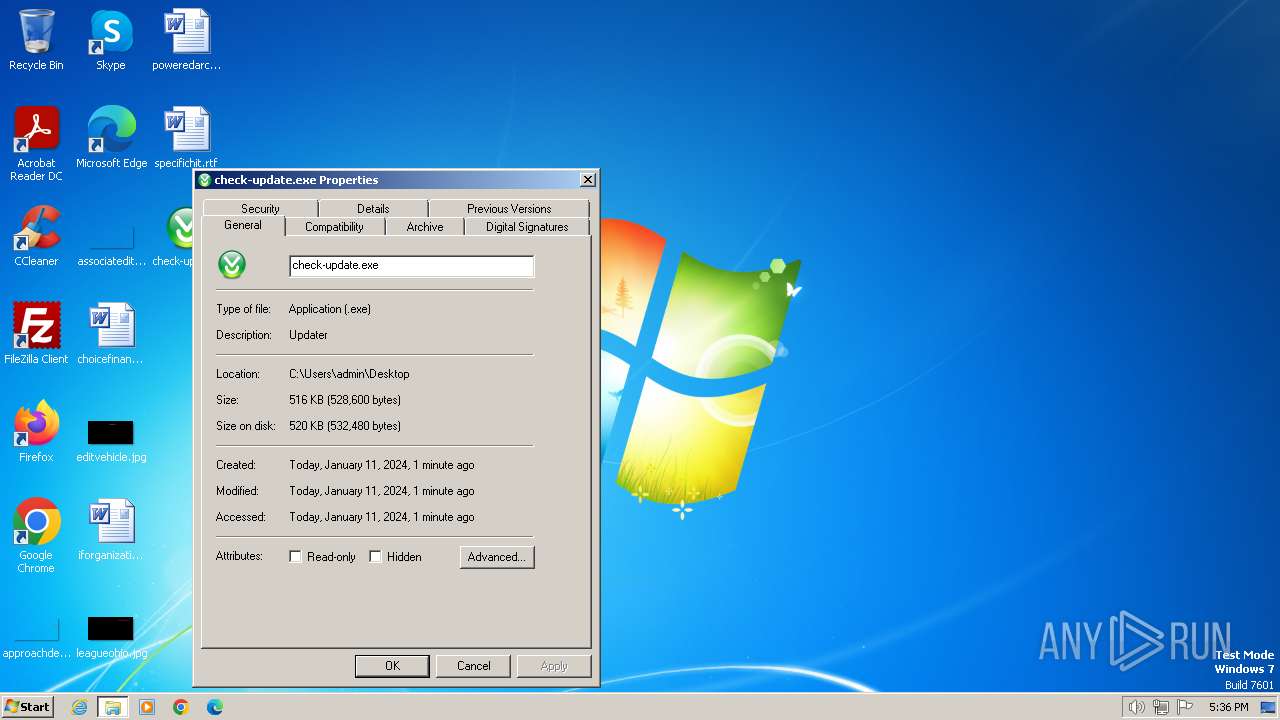Image resolution: width=1280 pixels, height=720 pixels.
Task: Confirm properties with OK button
Action: pos(392,666)
